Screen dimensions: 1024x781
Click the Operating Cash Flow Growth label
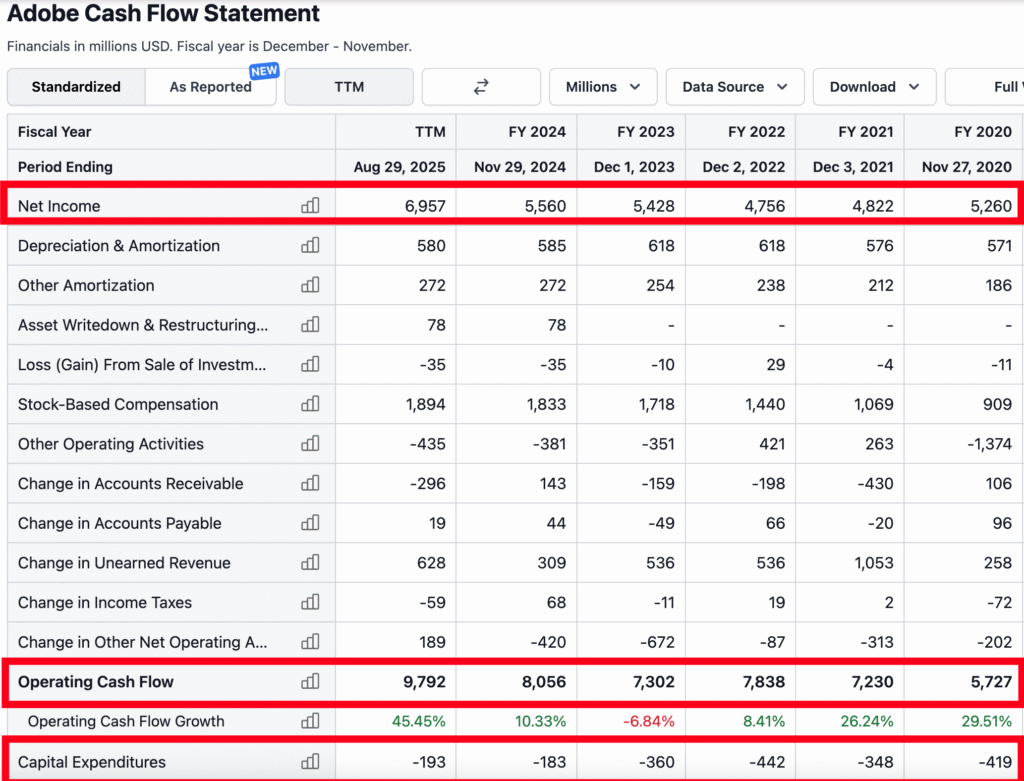126,722
